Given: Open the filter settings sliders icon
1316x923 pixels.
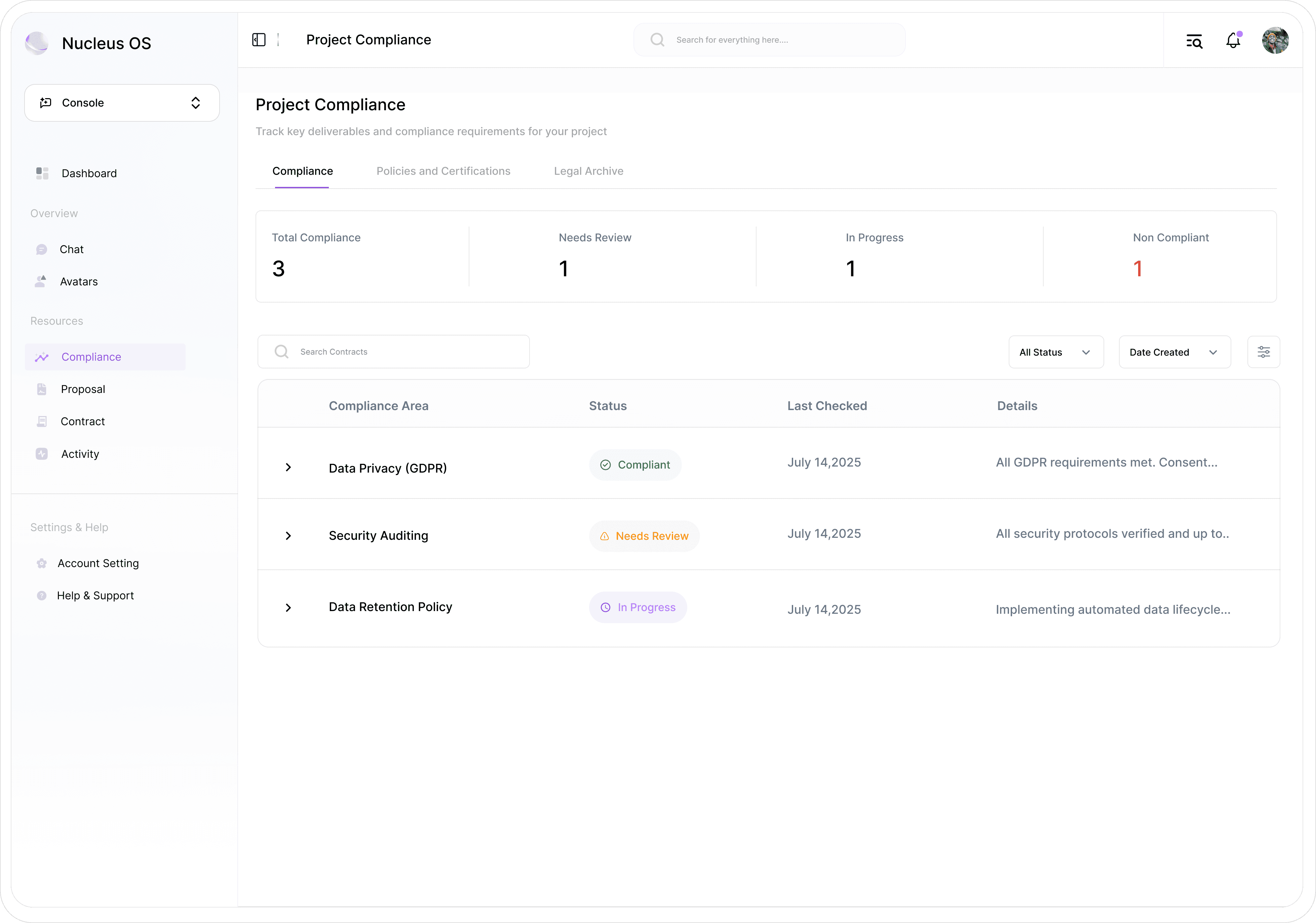Looking at the screenshot, I should (1263, 352).
